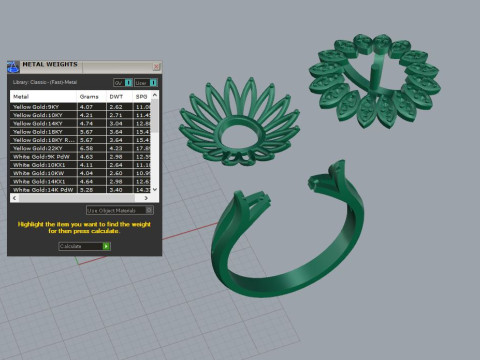Select the green ring shank model
This screenshot has height=360, width=480.
(287, 230)
